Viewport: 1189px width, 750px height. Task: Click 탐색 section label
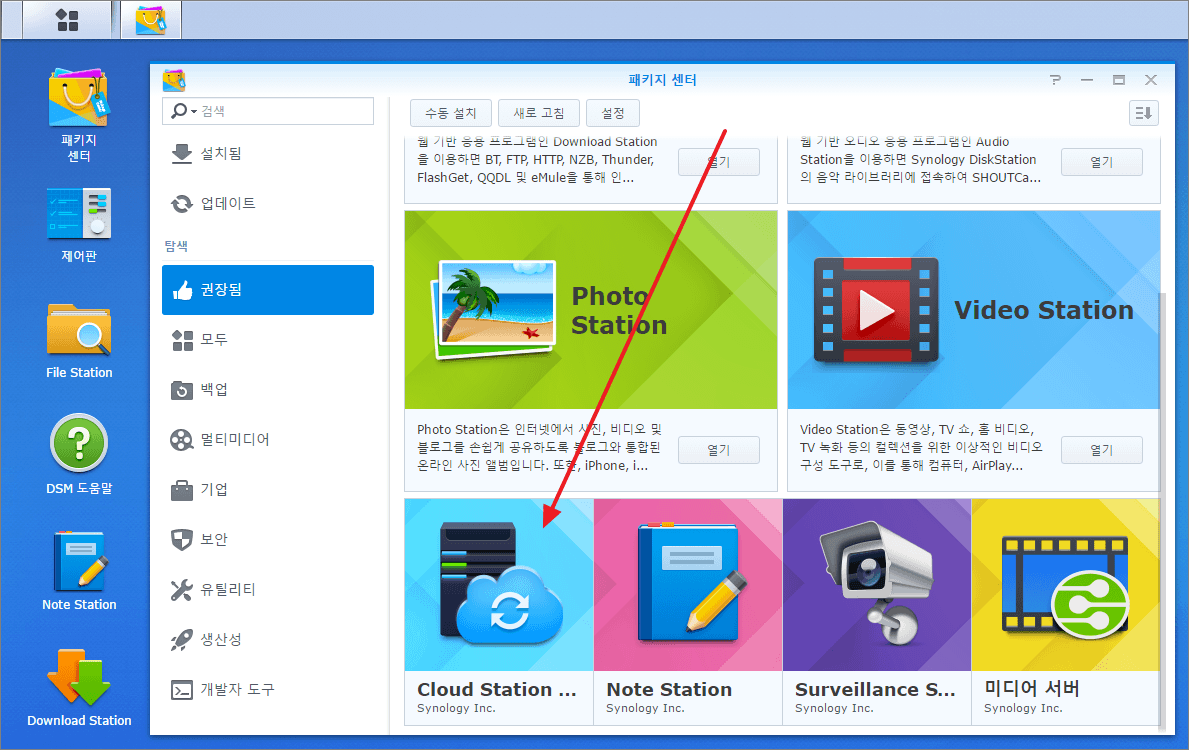point(176,246)
